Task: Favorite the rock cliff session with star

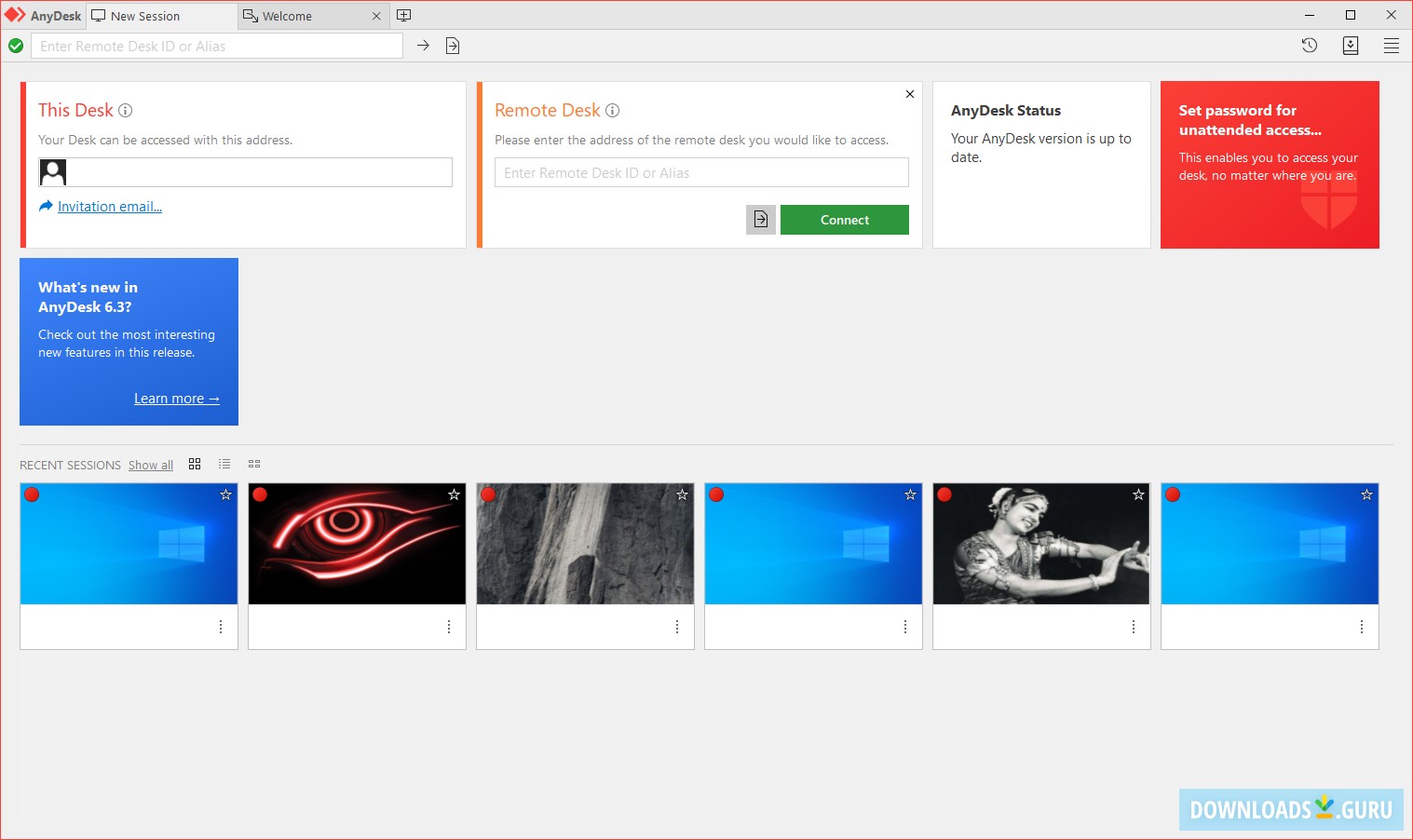Action: click(682, 495)
